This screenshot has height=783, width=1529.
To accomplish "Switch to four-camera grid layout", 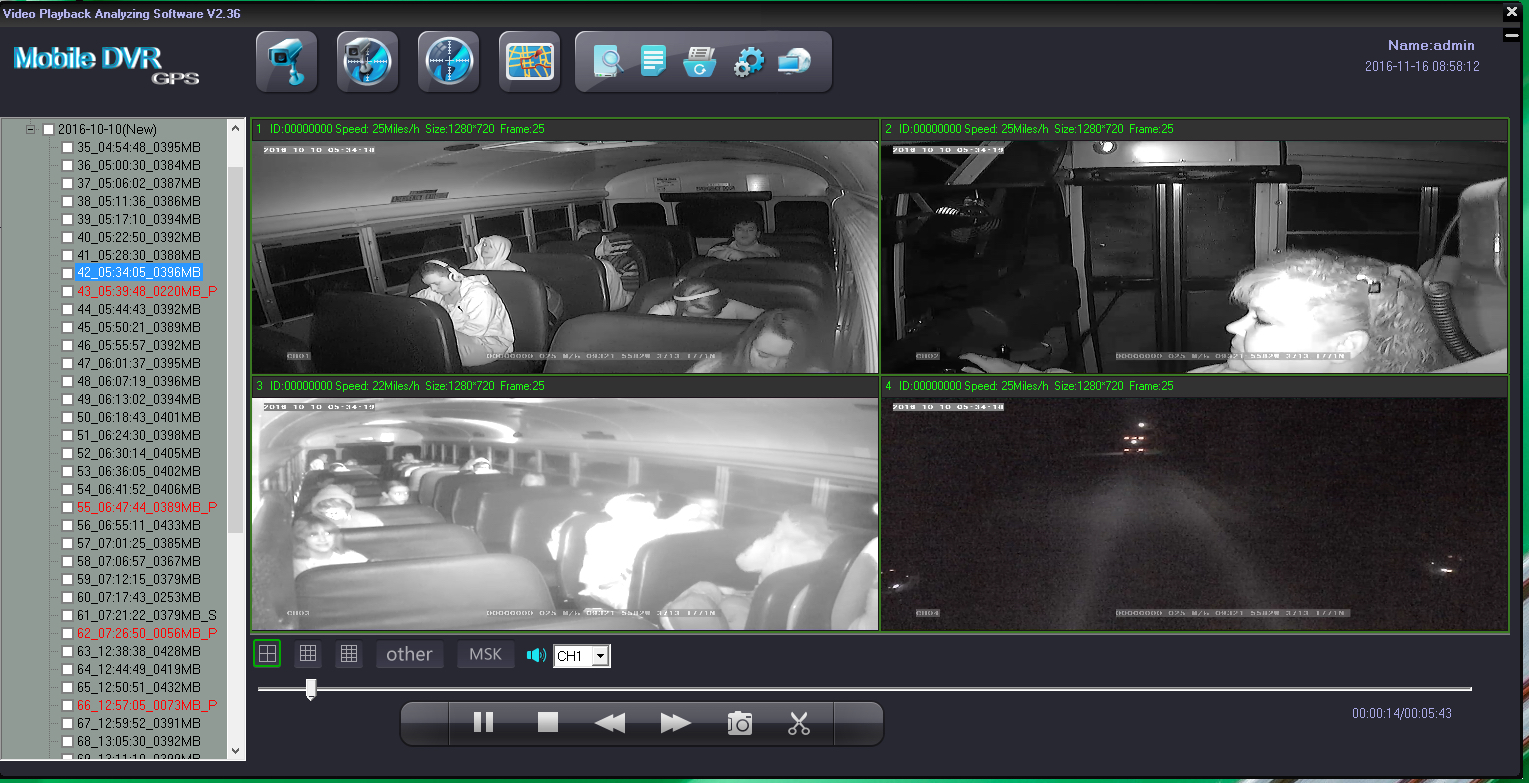I will point(267,654).
